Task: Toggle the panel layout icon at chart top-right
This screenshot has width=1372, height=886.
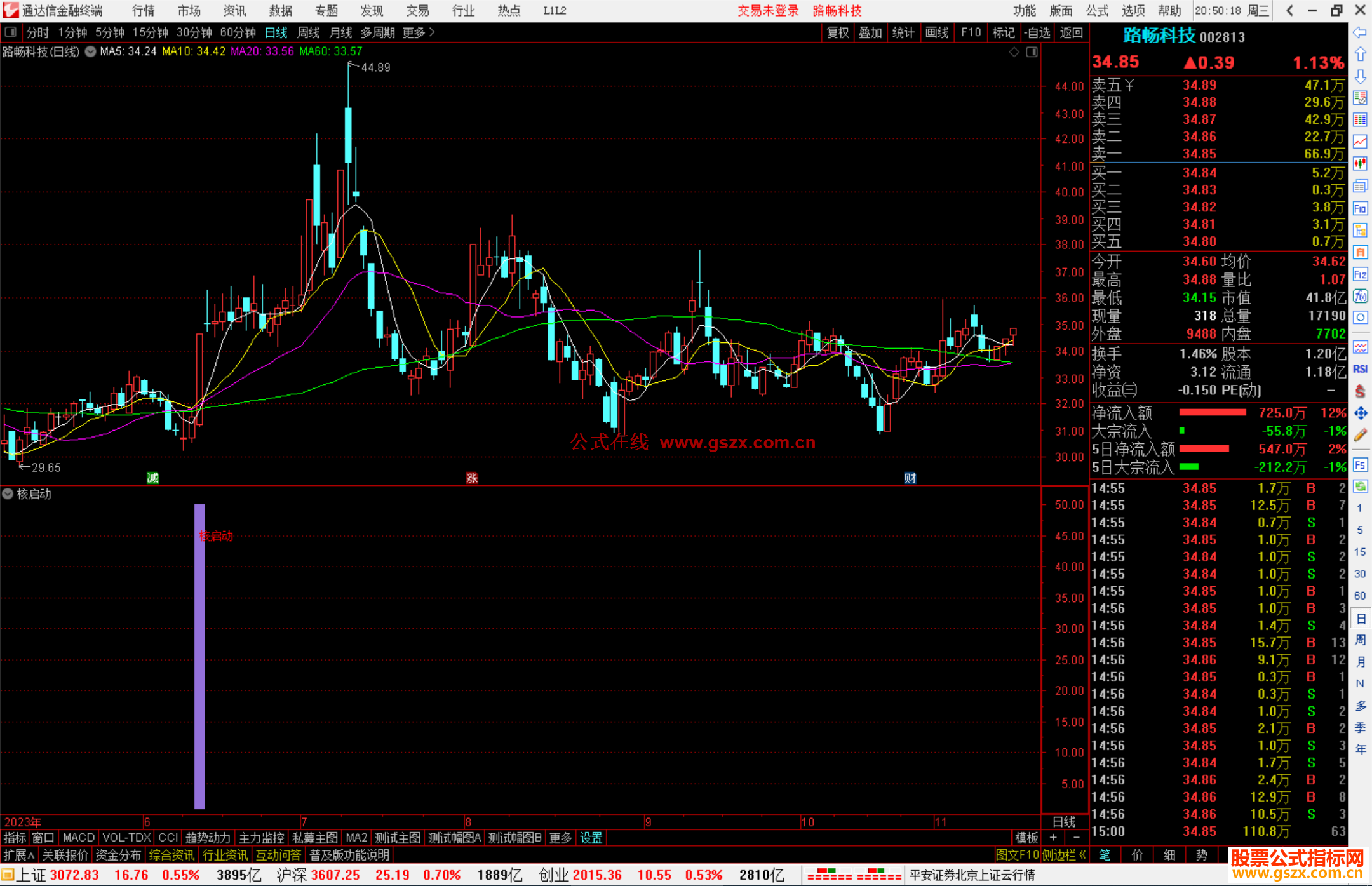Action: [1032, 52]
